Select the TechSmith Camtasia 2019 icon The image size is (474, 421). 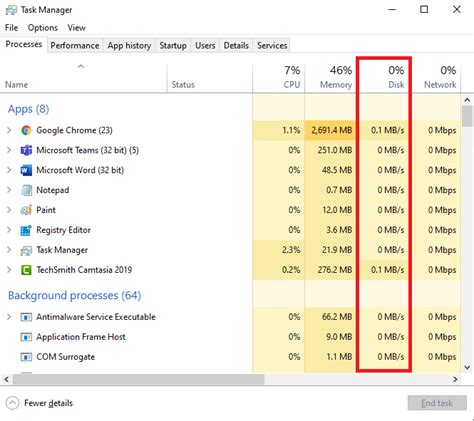26,270
